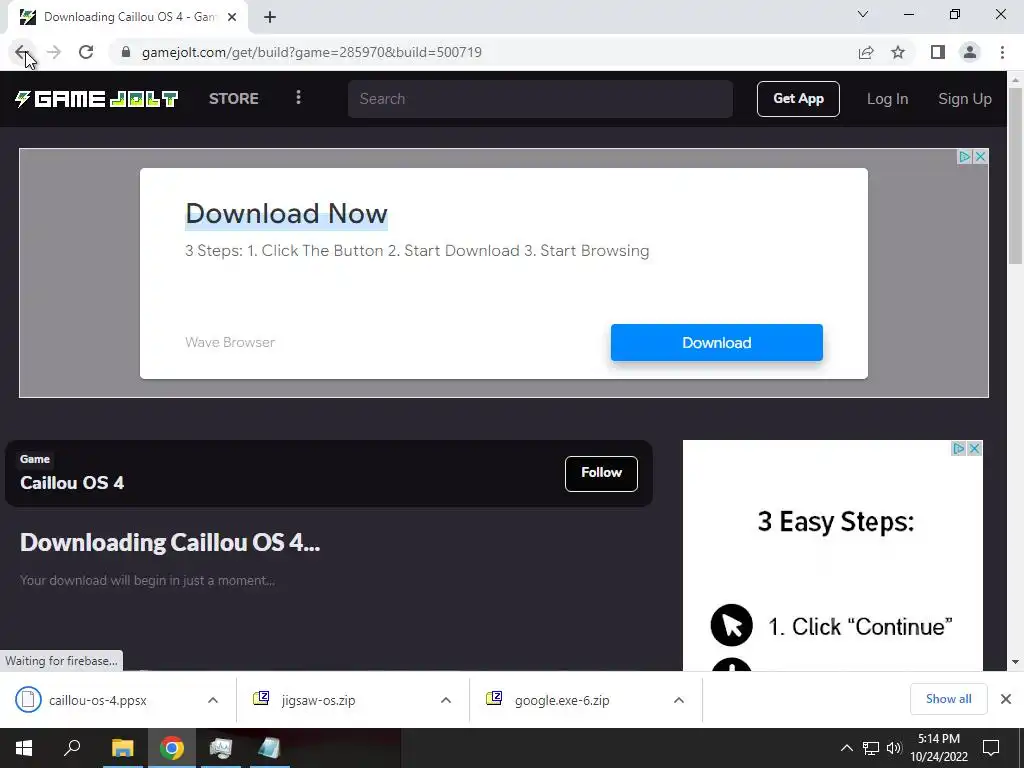
Task: Follow the Caillou OS 4 game
Action: 601,473
